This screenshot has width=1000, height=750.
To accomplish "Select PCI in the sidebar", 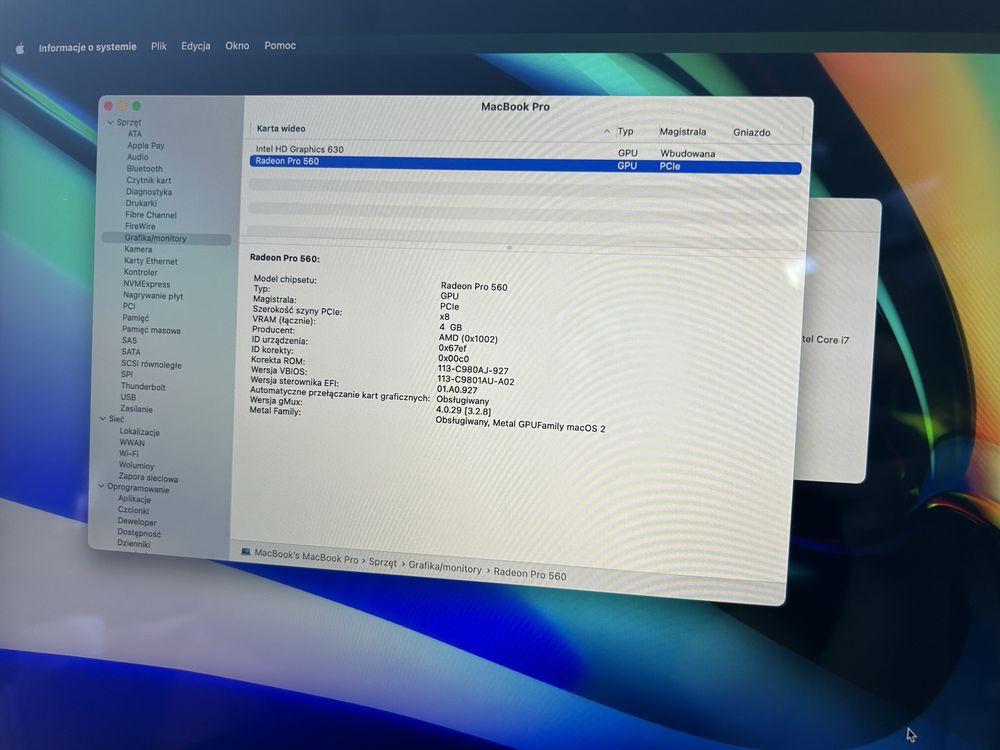I will (x=129, y=306).
